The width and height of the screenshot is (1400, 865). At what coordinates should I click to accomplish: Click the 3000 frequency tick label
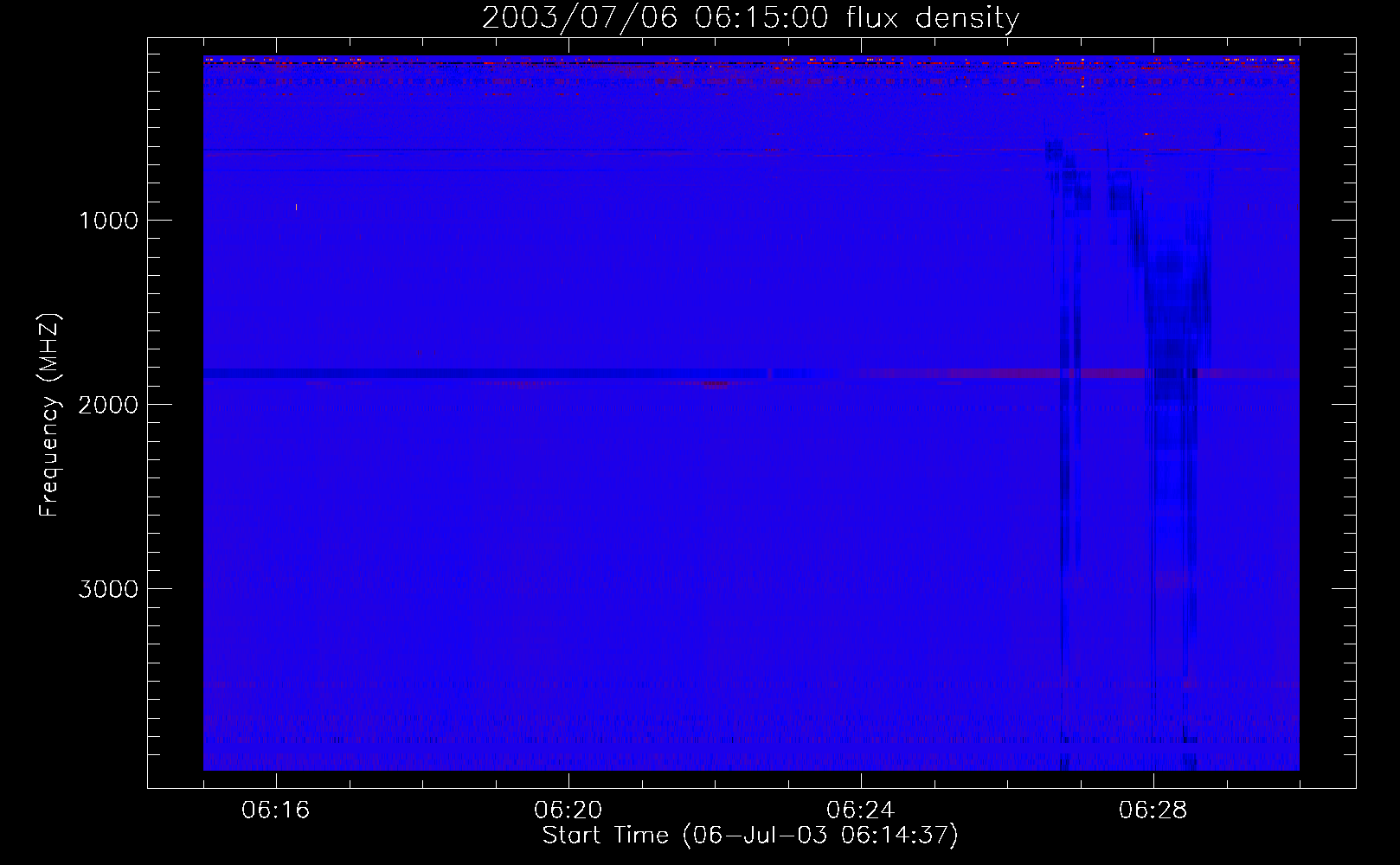[x=108, y=588]
